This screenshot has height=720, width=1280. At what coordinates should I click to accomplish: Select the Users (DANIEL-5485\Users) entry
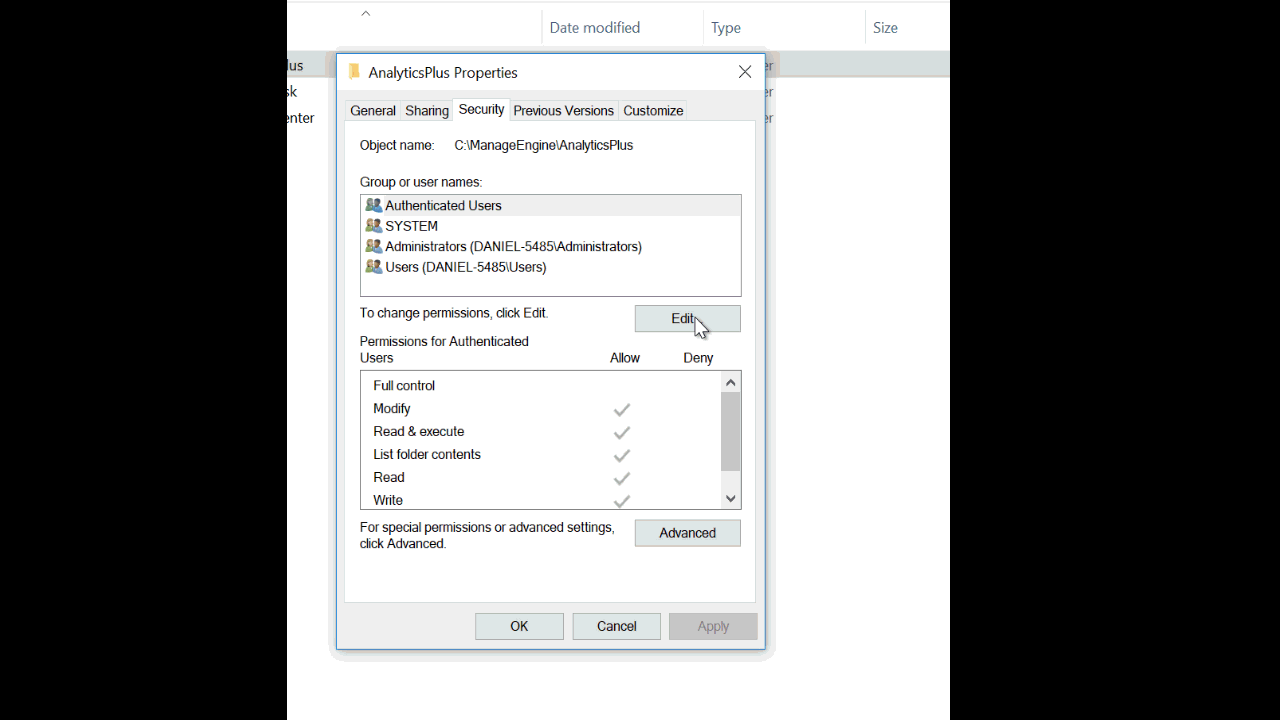[551, 267]
